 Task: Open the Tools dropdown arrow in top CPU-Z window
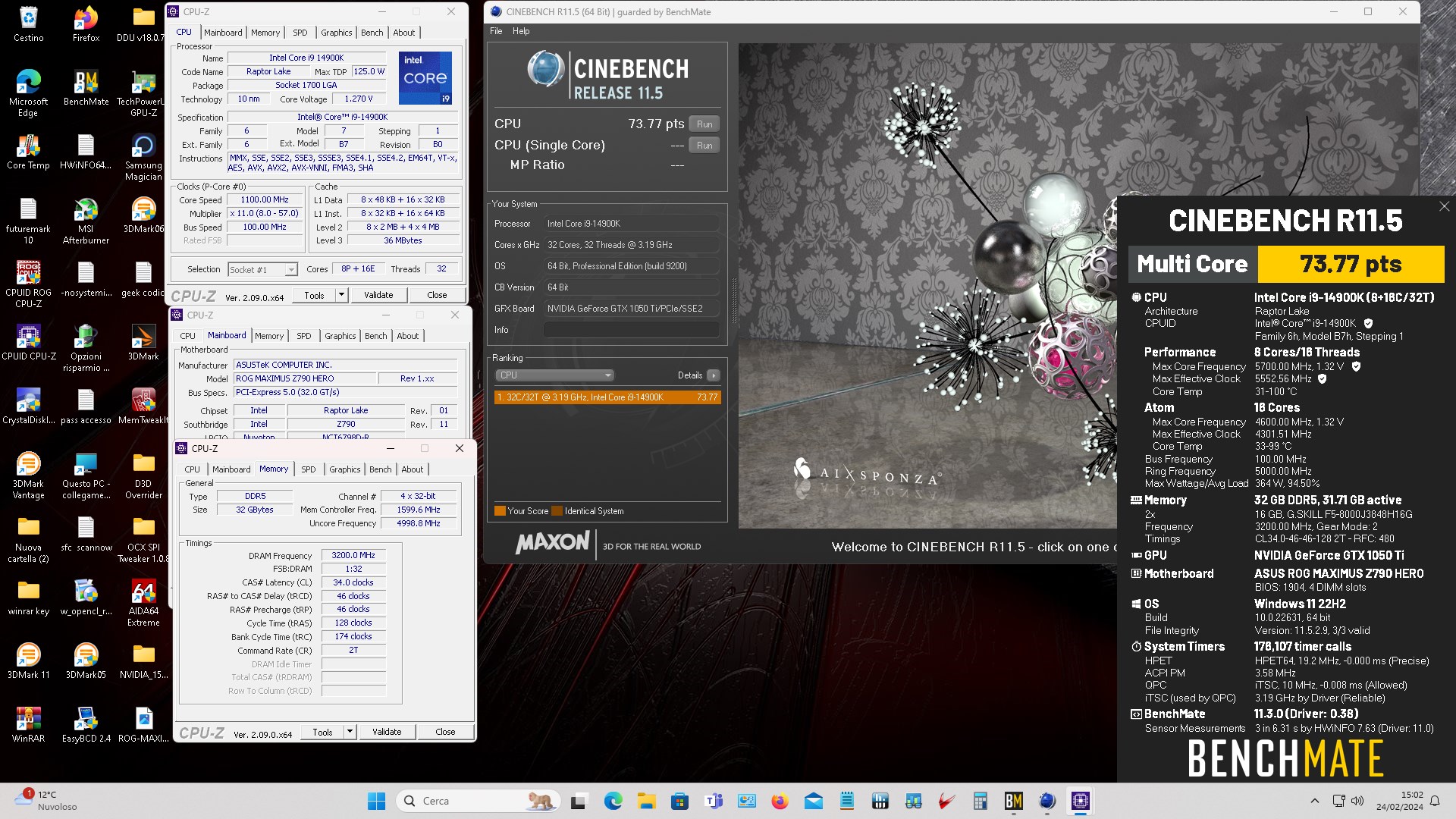click(x=341, y=295)
